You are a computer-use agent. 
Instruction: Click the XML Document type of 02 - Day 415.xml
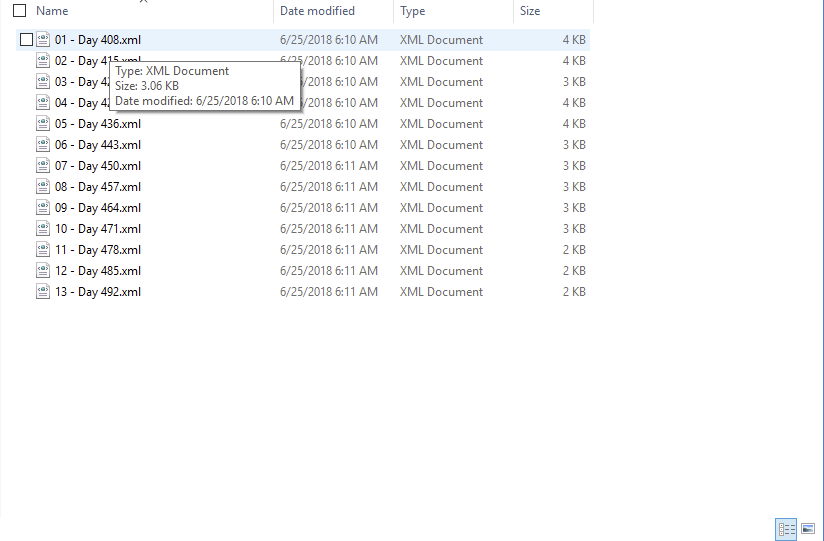click(441, 60)
